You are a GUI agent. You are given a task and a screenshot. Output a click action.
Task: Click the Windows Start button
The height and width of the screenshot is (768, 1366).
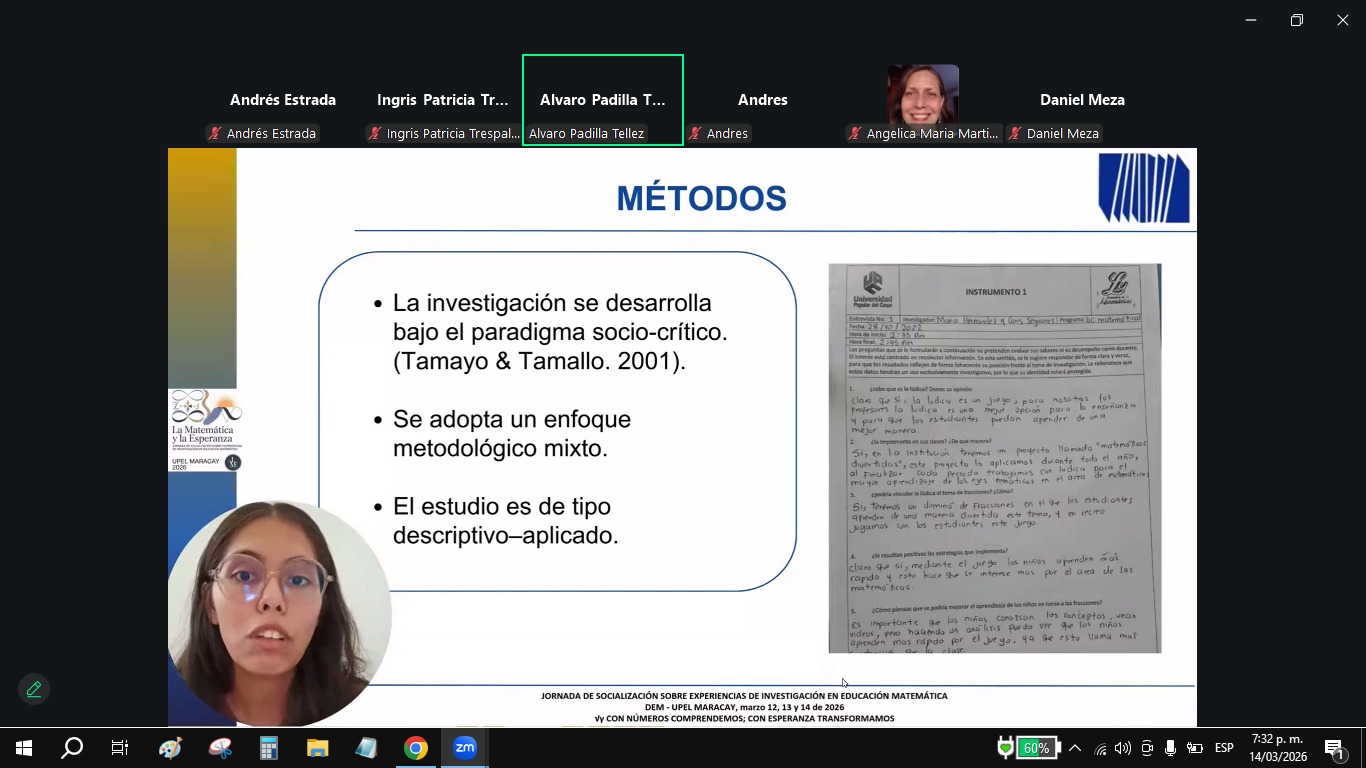coord(23,748)
